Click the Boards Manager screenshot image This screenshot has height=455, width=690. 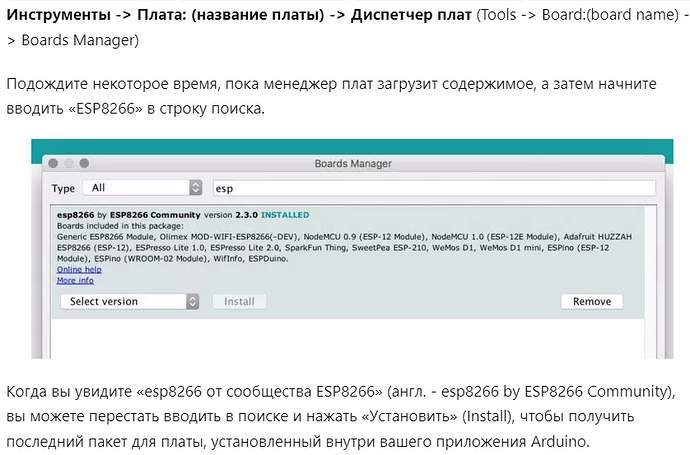352,249
